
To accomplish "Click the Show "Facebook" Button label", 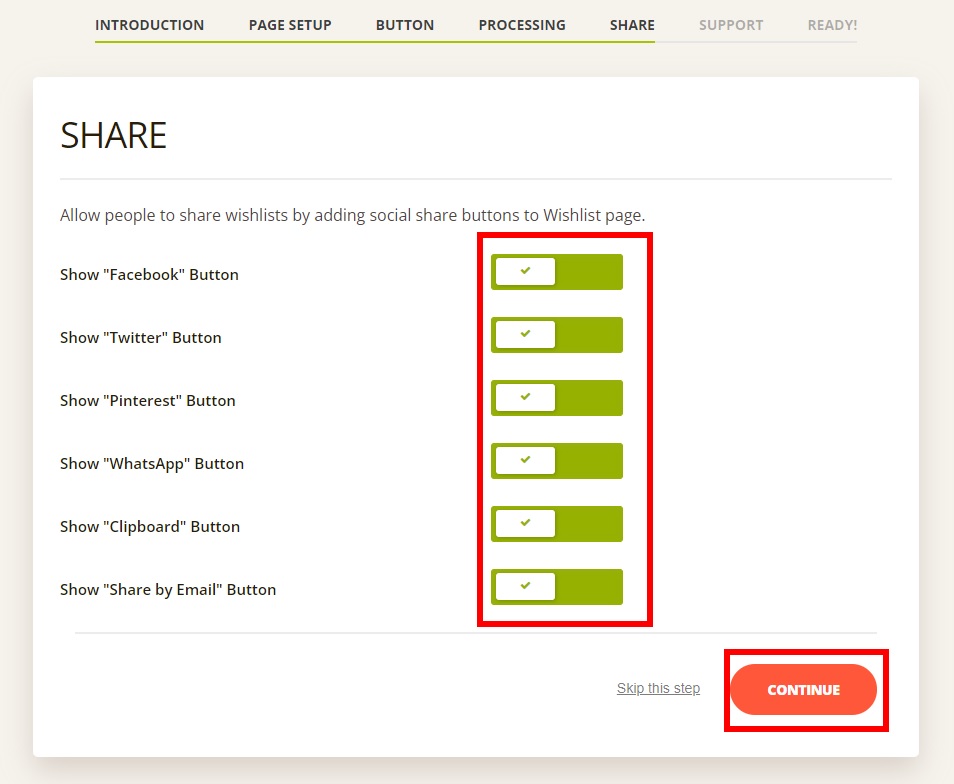I will [149, 275].
